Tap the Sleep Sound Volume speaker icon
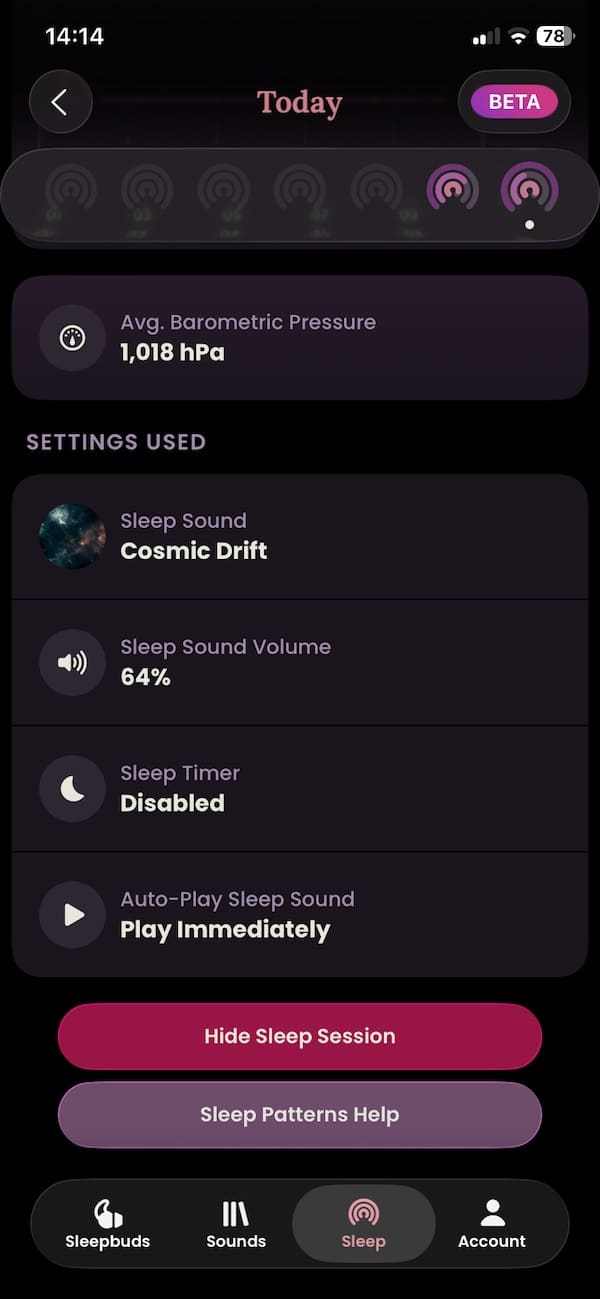The height and width of the screenshot is (1299, 600). pyautogui.click(x=72, y=662)
